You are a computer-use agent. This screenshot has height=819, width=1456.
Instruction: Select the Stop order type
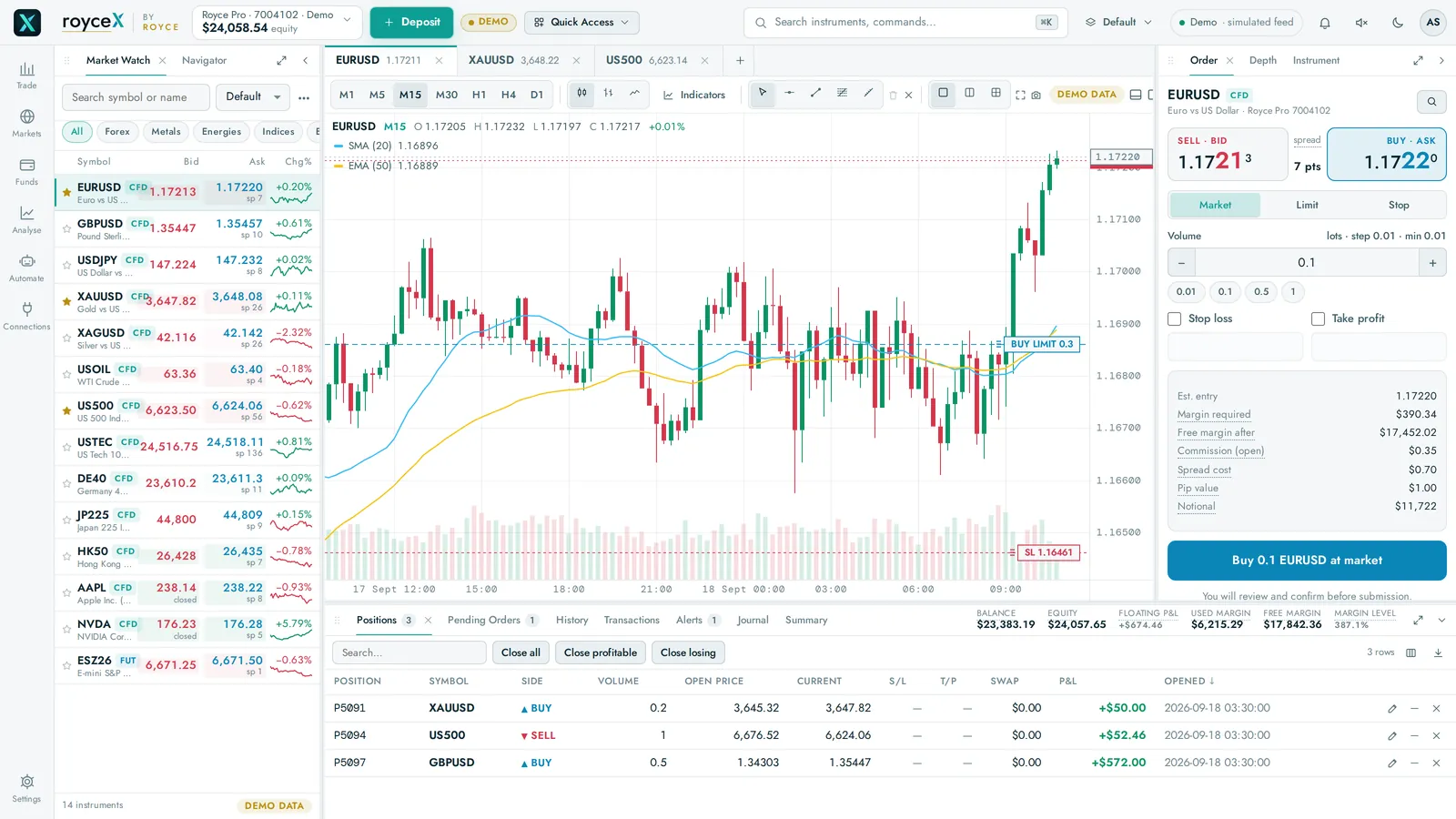click(x=1399, y=205)
